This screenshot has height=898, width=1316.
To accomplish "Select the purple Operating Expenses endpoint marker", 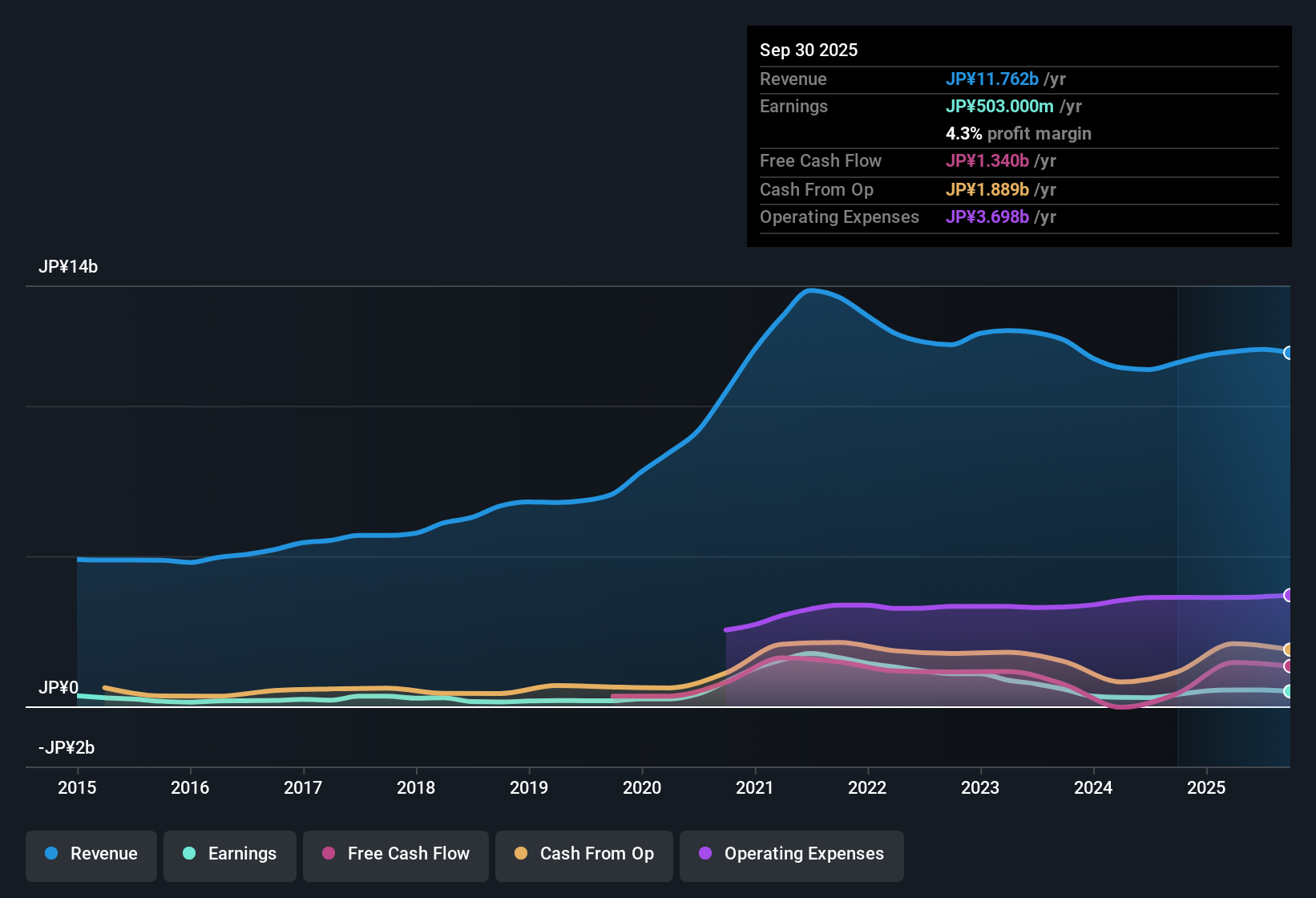I will click(x=1289, y=594).
